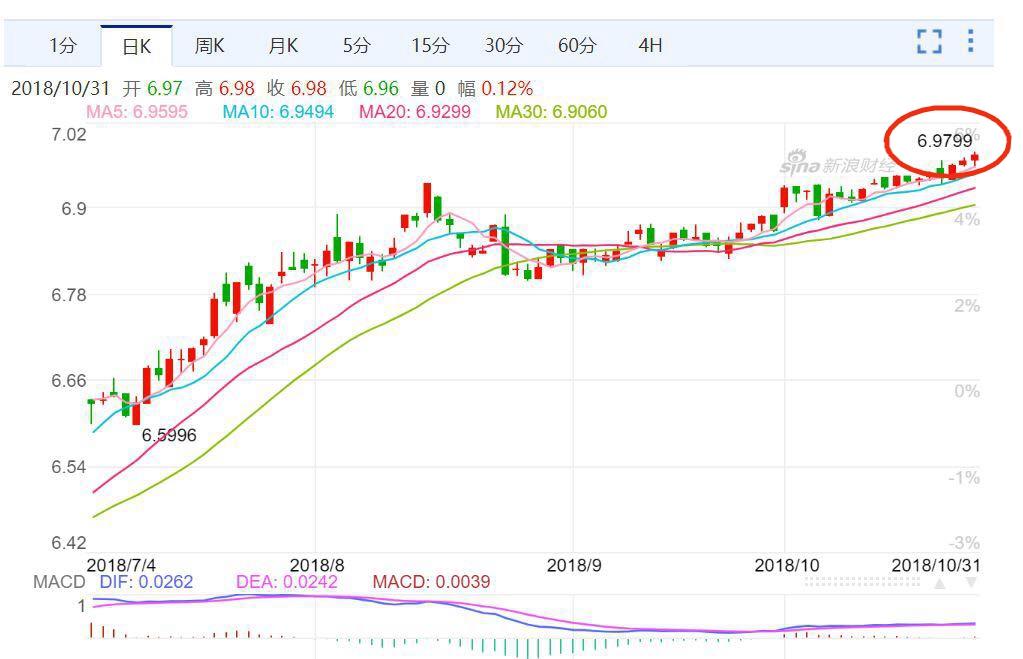Switch to the 30分 interval tab
1023x659 pixels.
point(504,46)
